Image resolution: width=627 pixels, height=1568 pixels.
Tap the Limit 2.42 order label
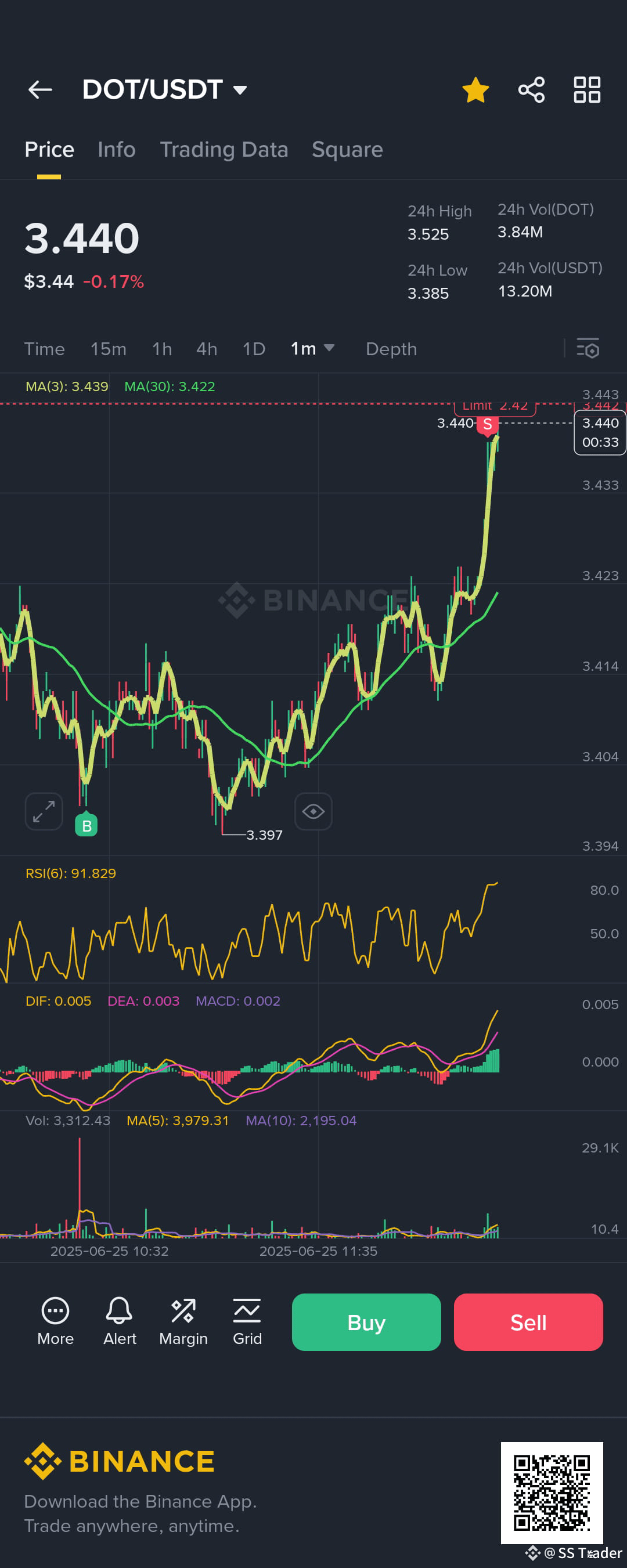coord(495,407)
